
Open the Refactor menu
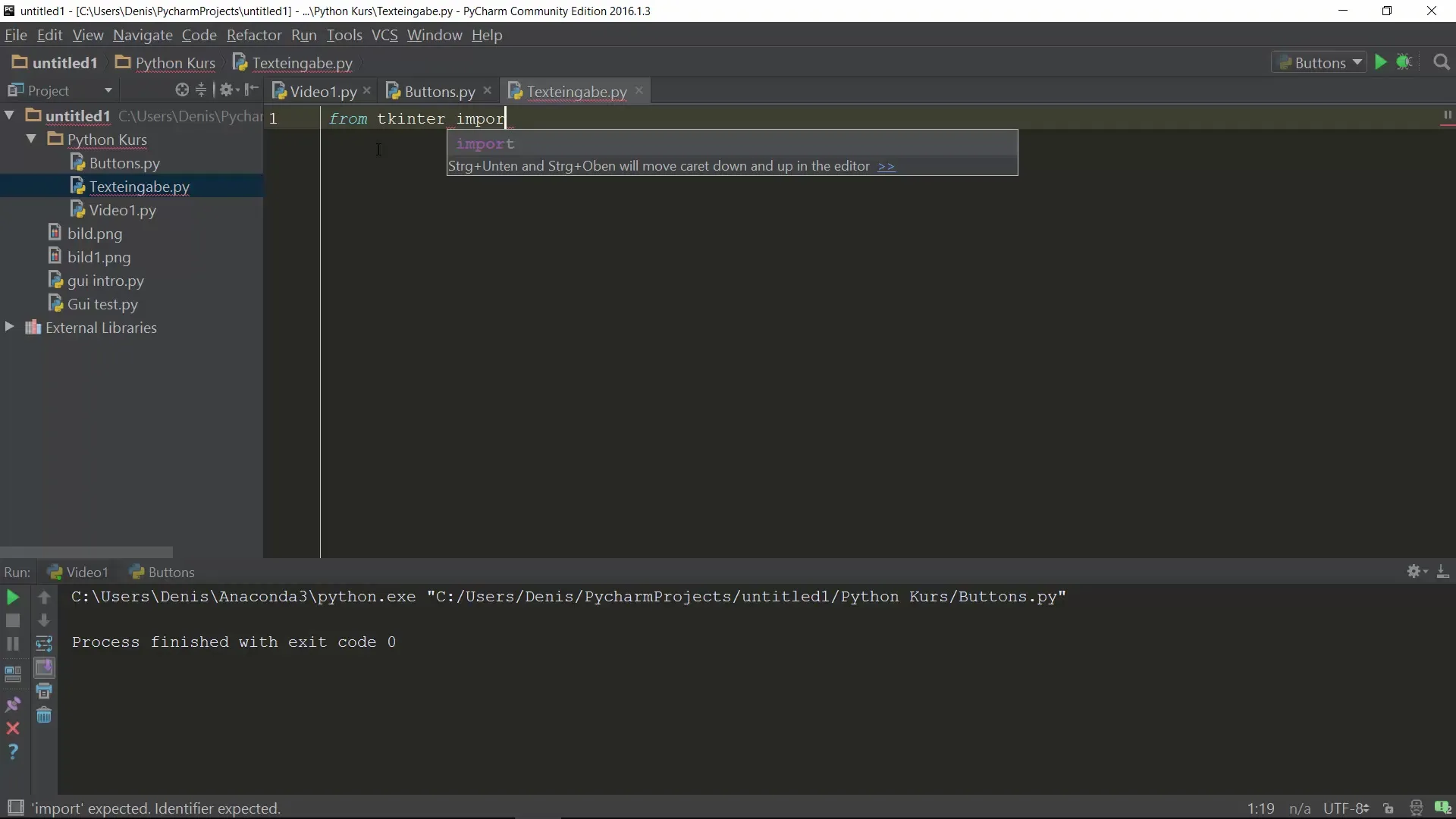click(253, 35)
